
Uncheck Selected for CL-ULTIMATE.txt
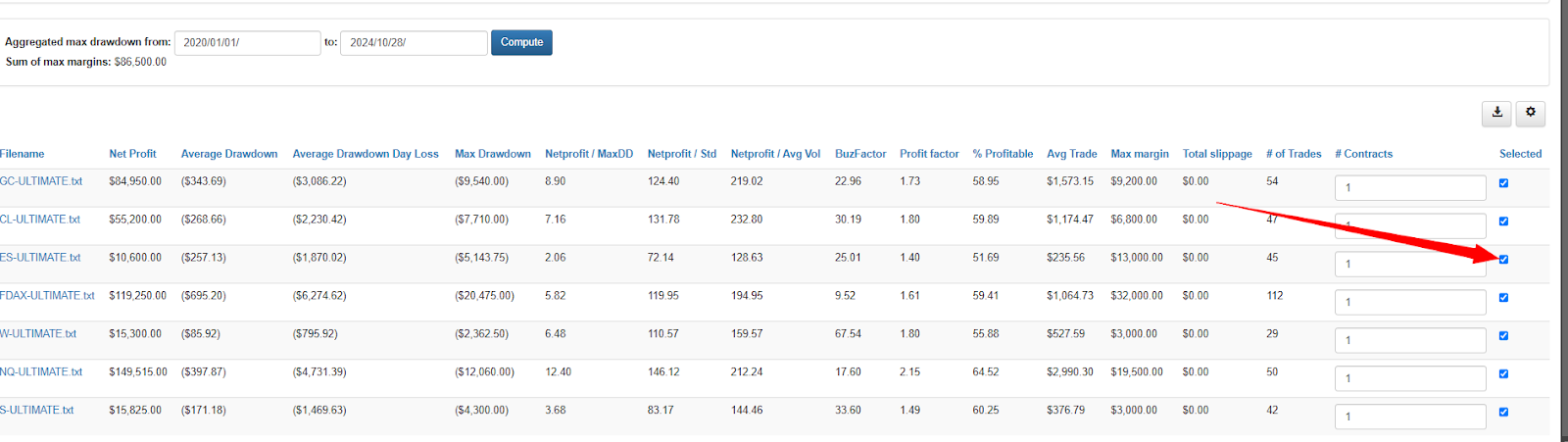coord(1503,221)
